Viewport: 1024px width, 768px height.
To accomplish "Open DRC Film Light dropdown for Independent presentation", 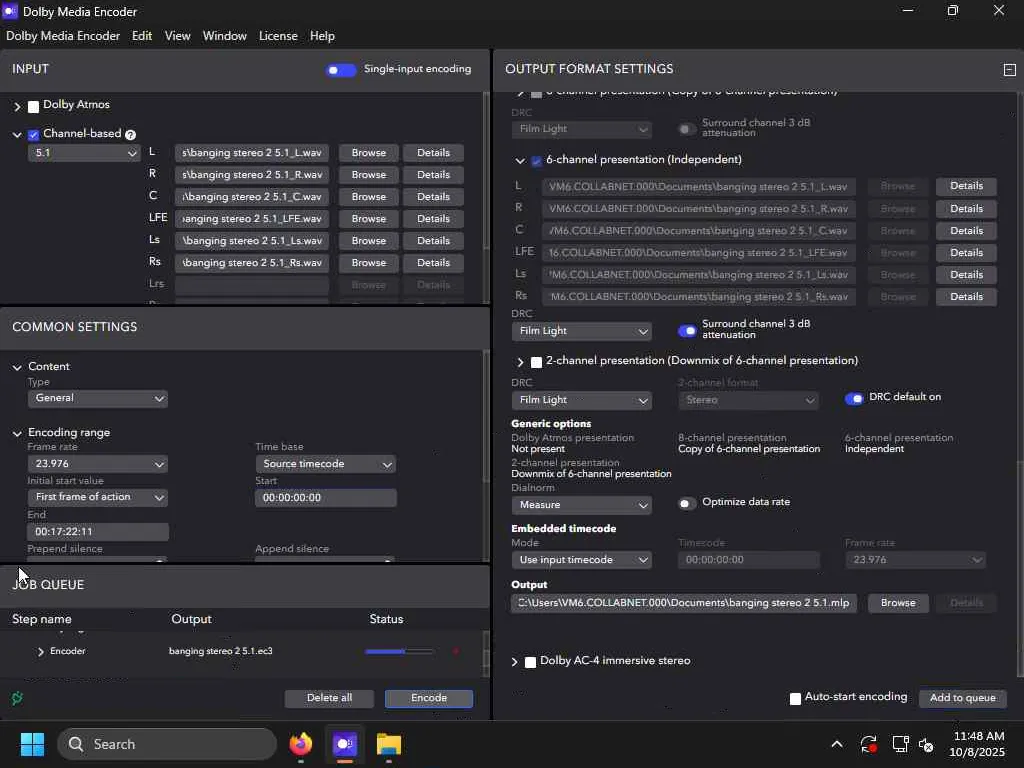I will tap(581, 331).
